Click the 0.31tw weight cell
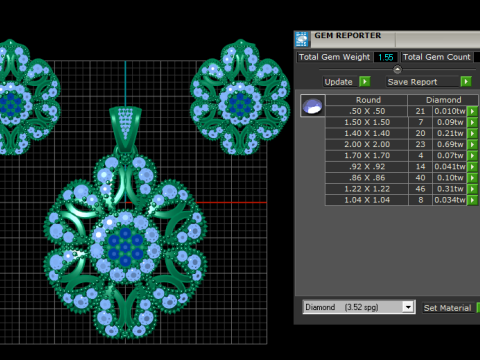The width and height of the screenshot is (480, 360). (x=450, y=189)
